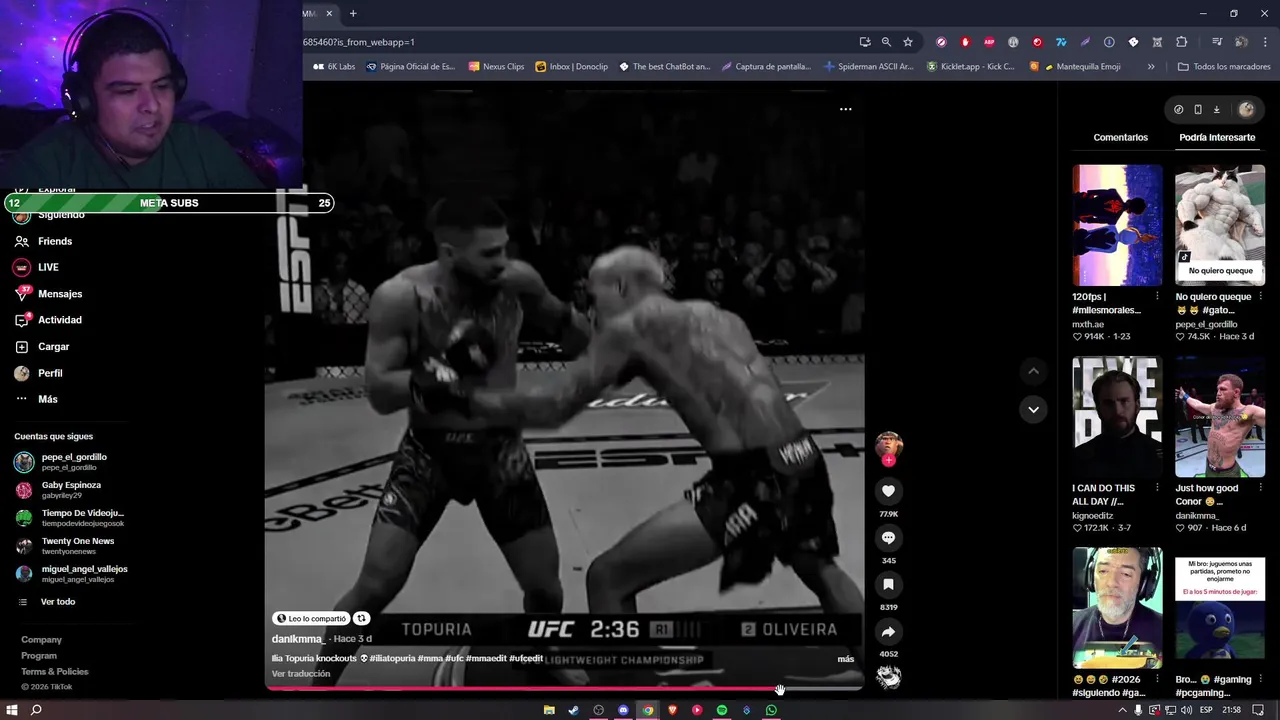The image size is (1280, 720).
Task: Show hidden system tray icons chevron
Action: (x=1122, y=710)
